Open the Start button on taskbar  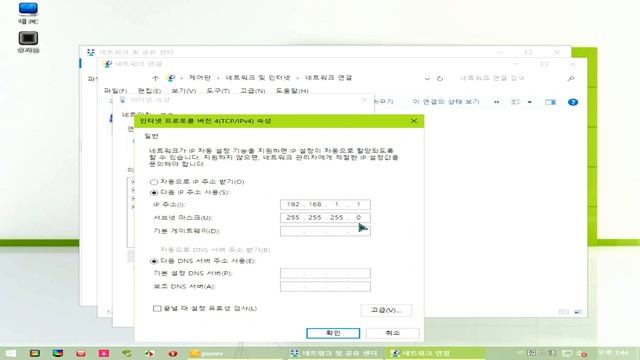(11, 353)
